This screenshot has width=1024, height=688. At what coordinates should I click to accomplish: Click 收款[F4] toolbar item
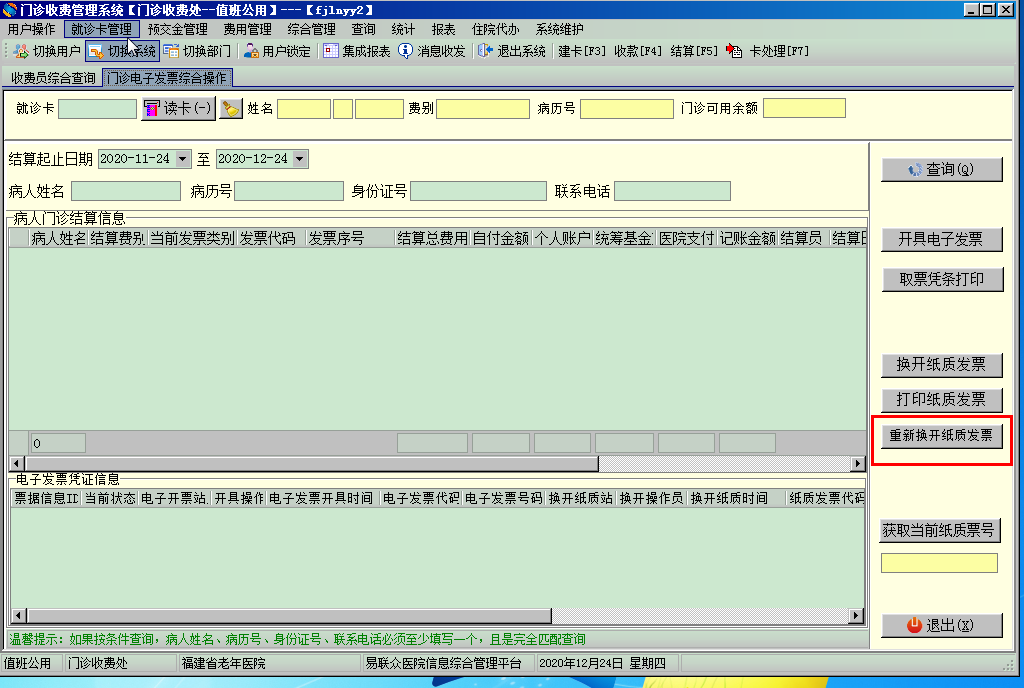(x=638, y=51)
